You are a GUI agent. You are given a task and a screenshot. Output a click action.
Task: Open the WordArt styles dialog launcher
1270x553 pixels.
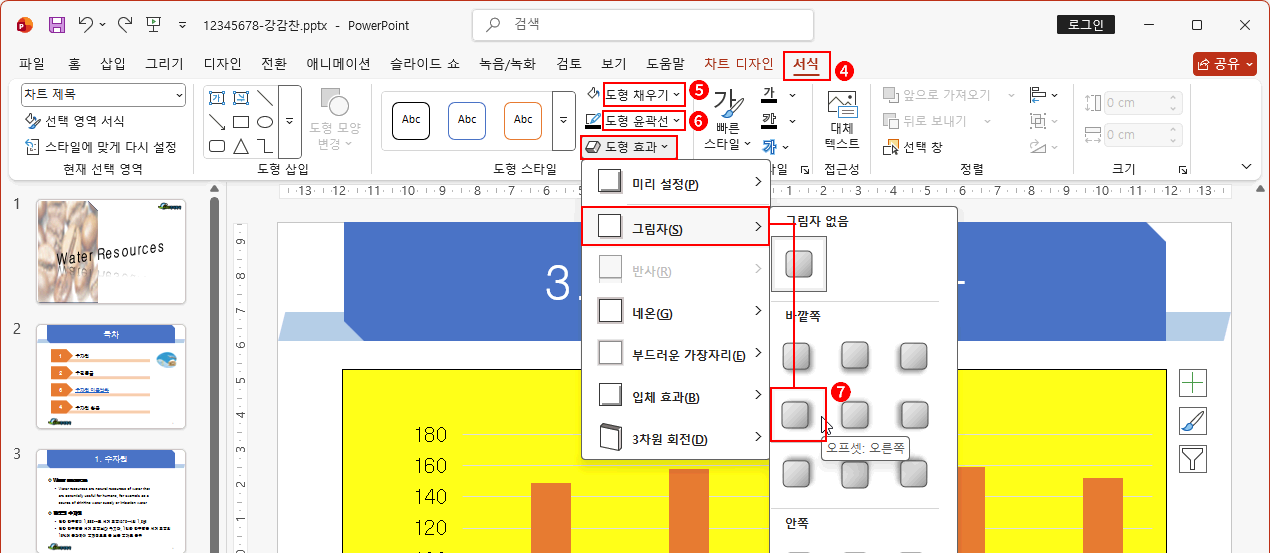[805, 170]
